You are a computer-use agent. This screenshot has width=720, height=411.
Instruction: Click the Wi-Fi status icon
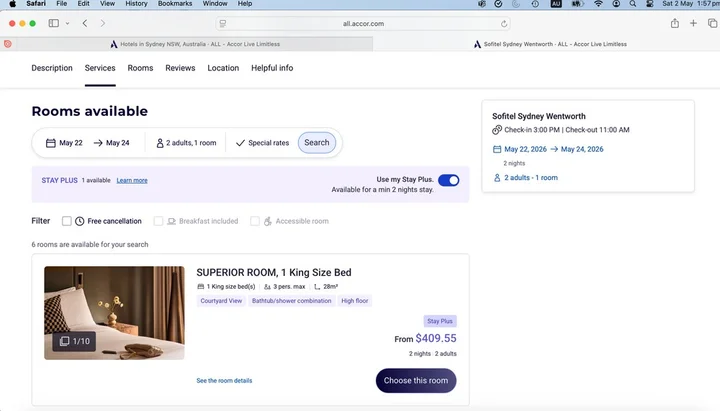(x=598, y=4)
